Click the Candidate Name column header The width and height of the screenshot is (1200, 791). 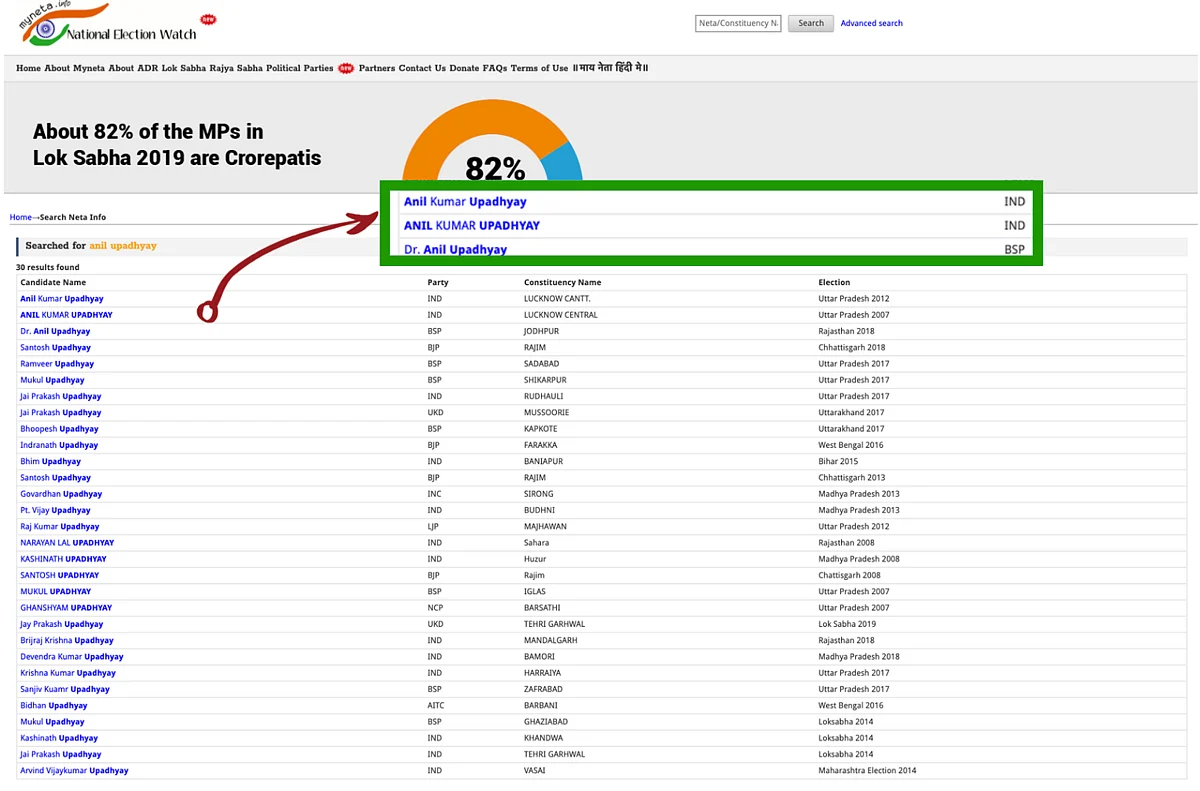(x=53, y=283)
